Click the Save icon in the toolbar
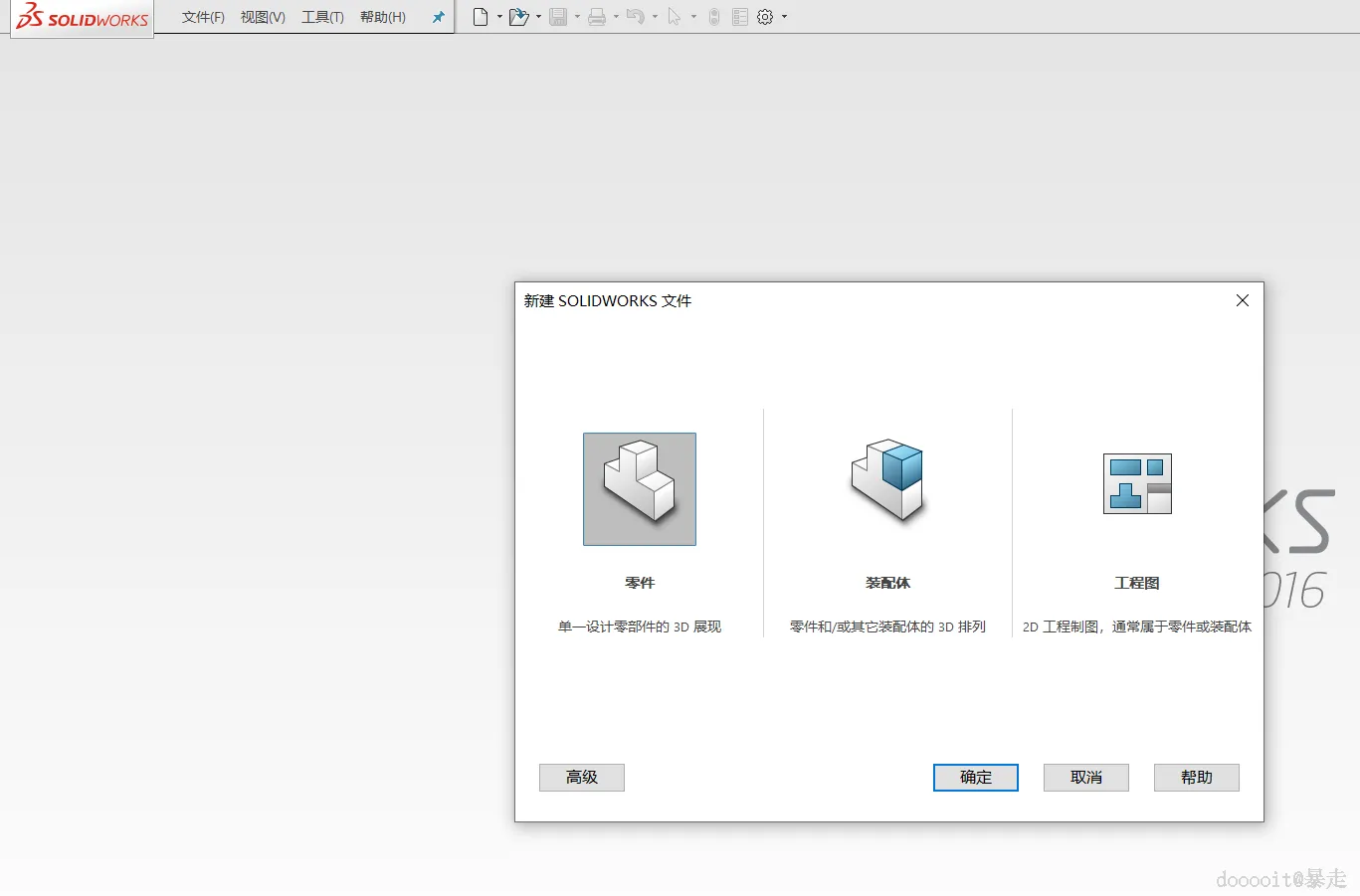Image resolution: width=1360 pixels, height=896 pixels. point(558,17)
